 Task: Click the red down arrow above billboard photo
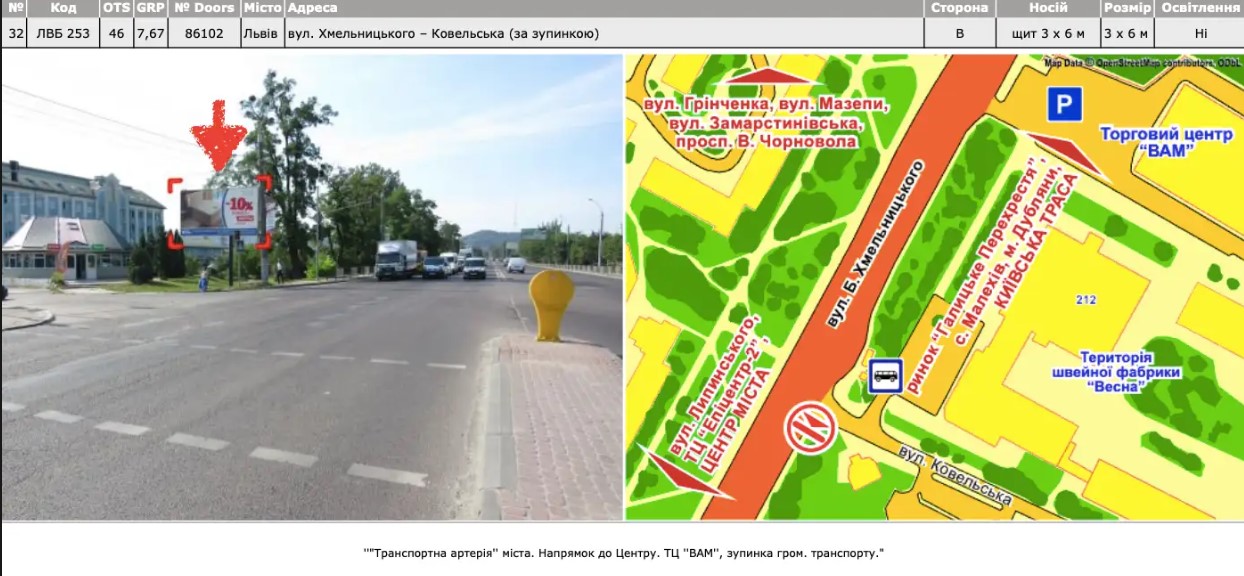(217, 135)
